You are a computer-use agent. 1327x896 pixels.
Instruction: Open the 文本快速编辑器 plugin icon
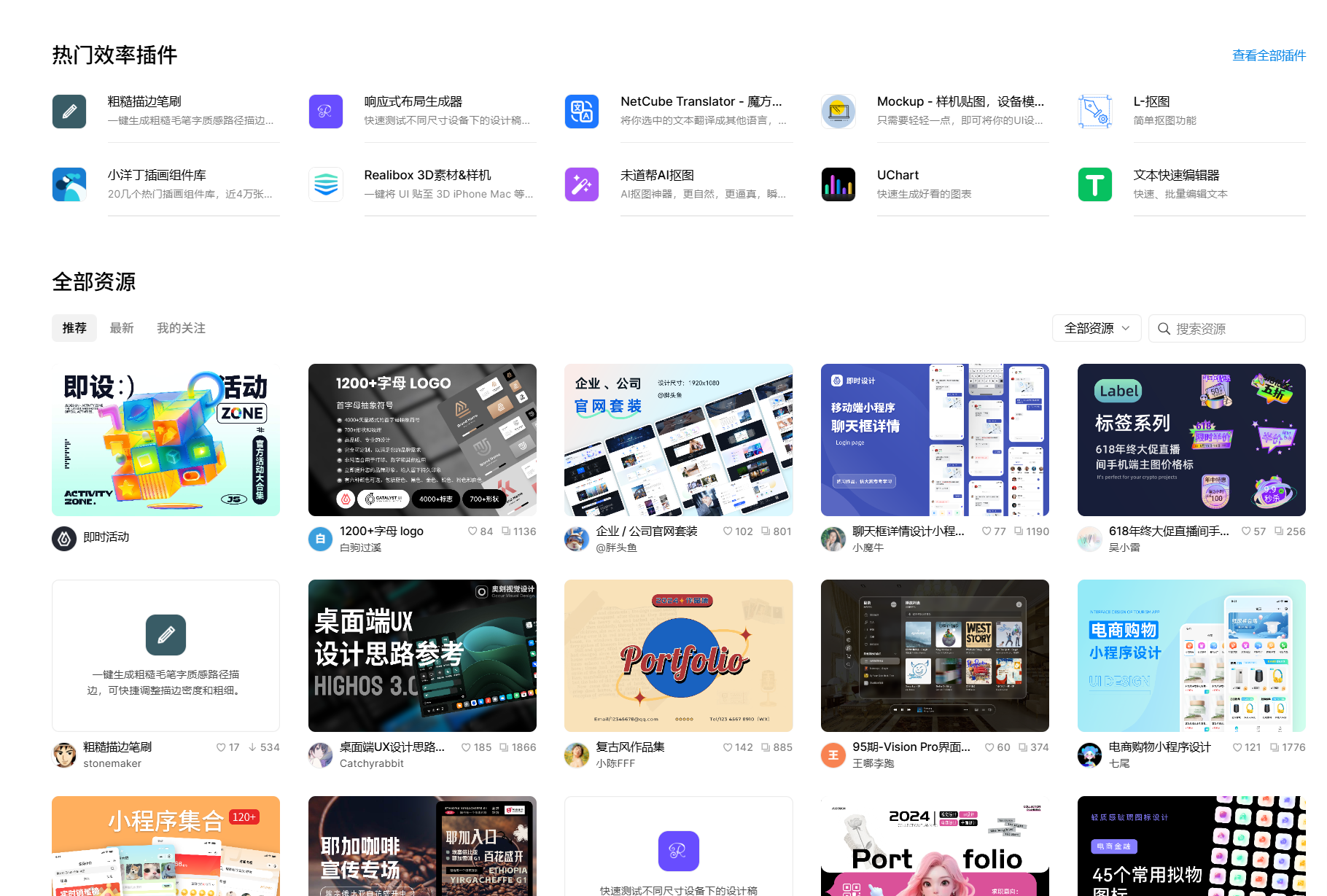click(1095, 184)
